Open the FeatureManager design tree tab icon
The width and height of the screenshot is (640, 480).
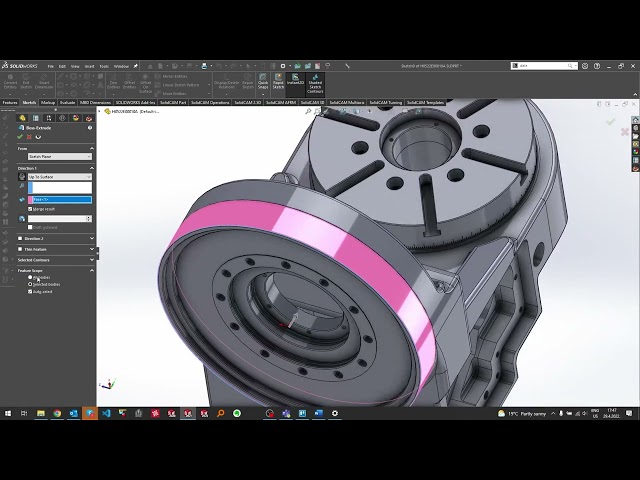22,118
